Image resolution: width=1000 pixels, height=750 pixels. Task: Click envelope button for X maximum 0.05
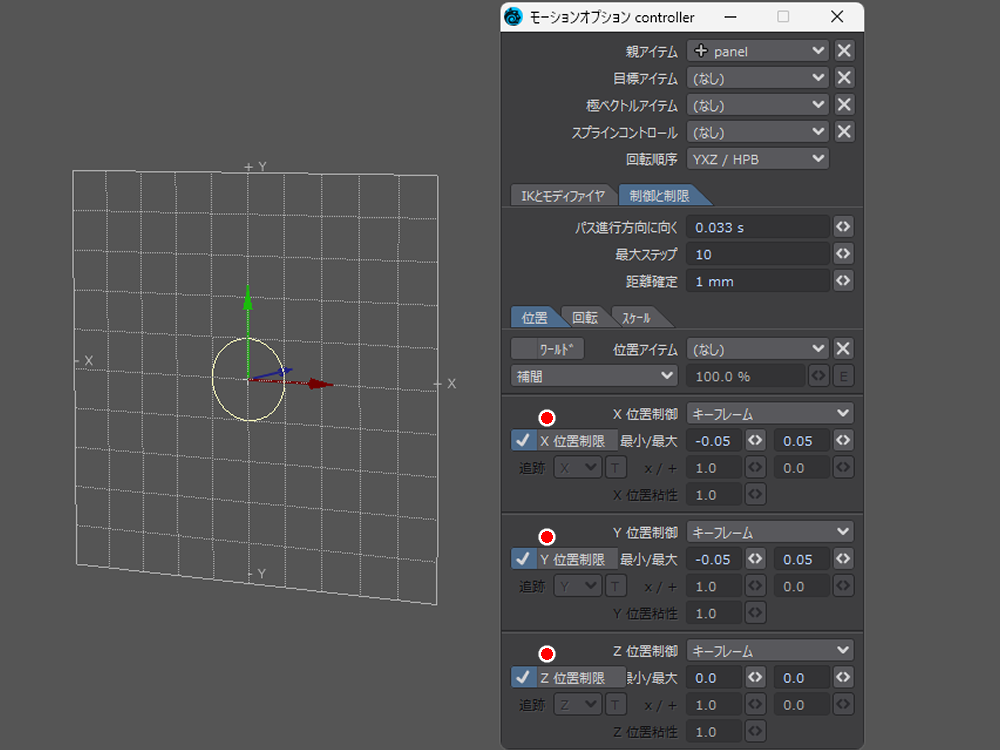843,440
